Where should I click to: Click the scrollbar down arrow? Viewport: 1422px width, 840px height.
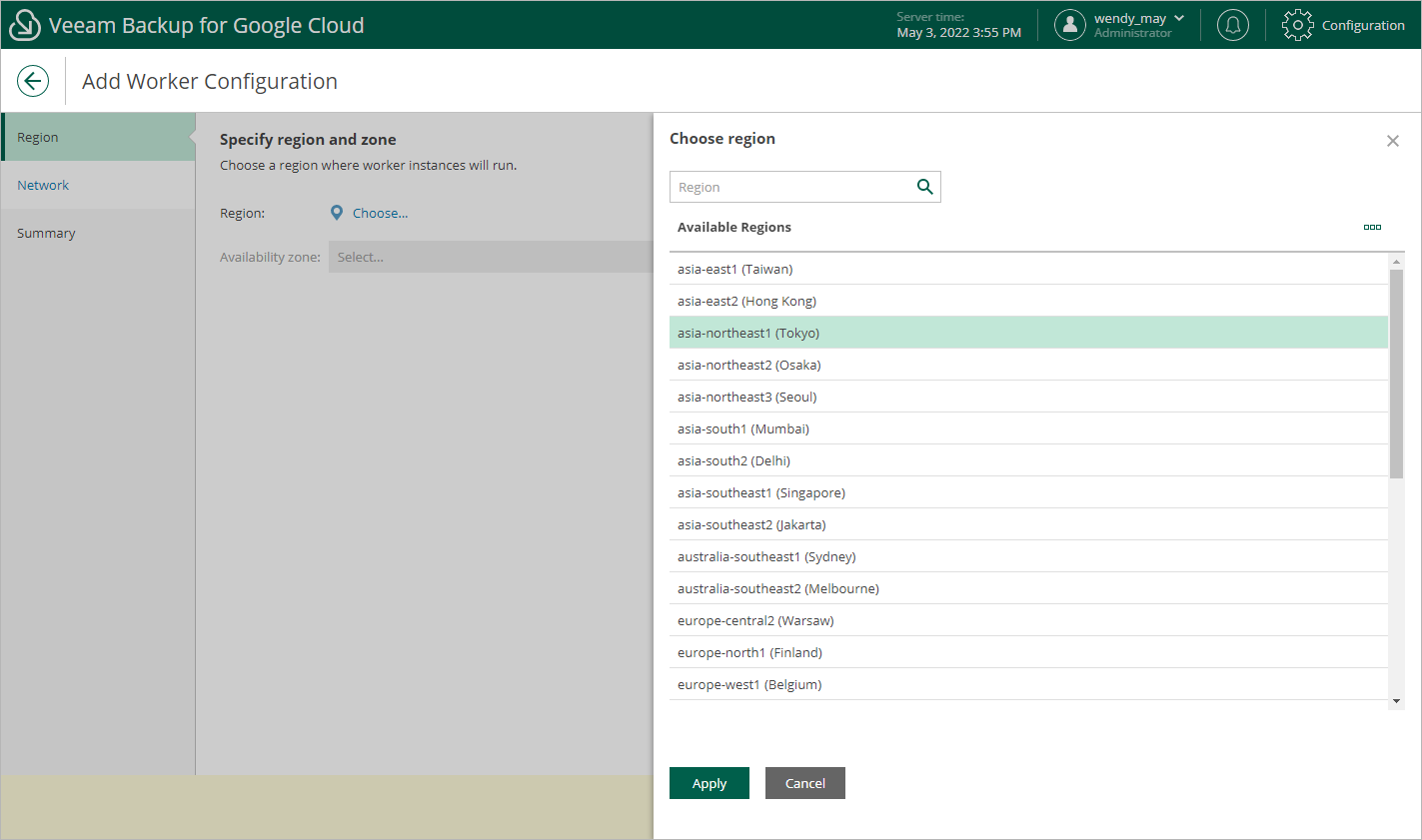pos(1396,701)
